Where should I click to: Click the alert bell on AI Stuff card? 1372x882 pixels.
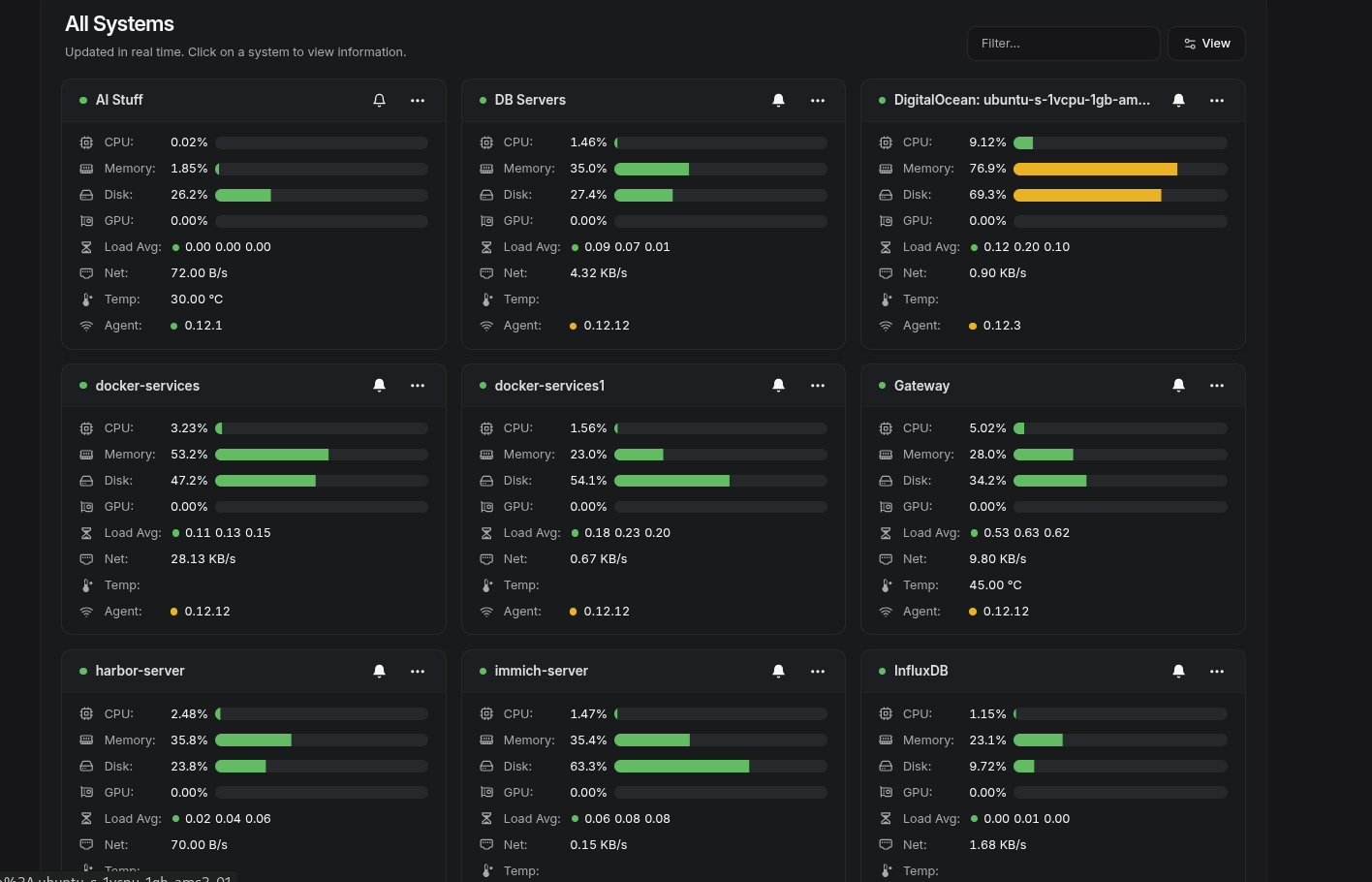click(380, 100)
